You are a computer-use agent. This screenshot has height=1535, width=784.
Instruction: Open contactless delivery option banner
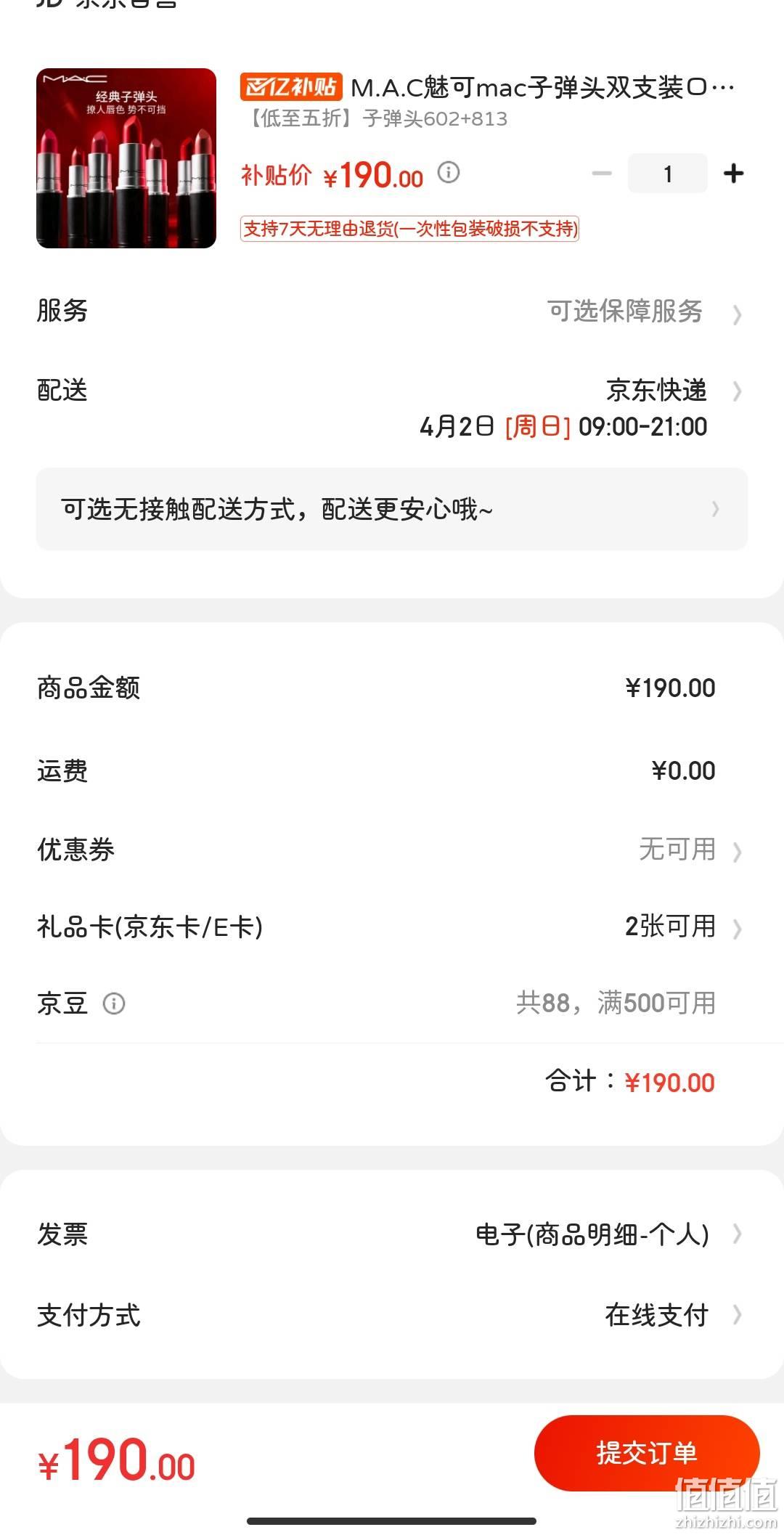coord(392,509)
